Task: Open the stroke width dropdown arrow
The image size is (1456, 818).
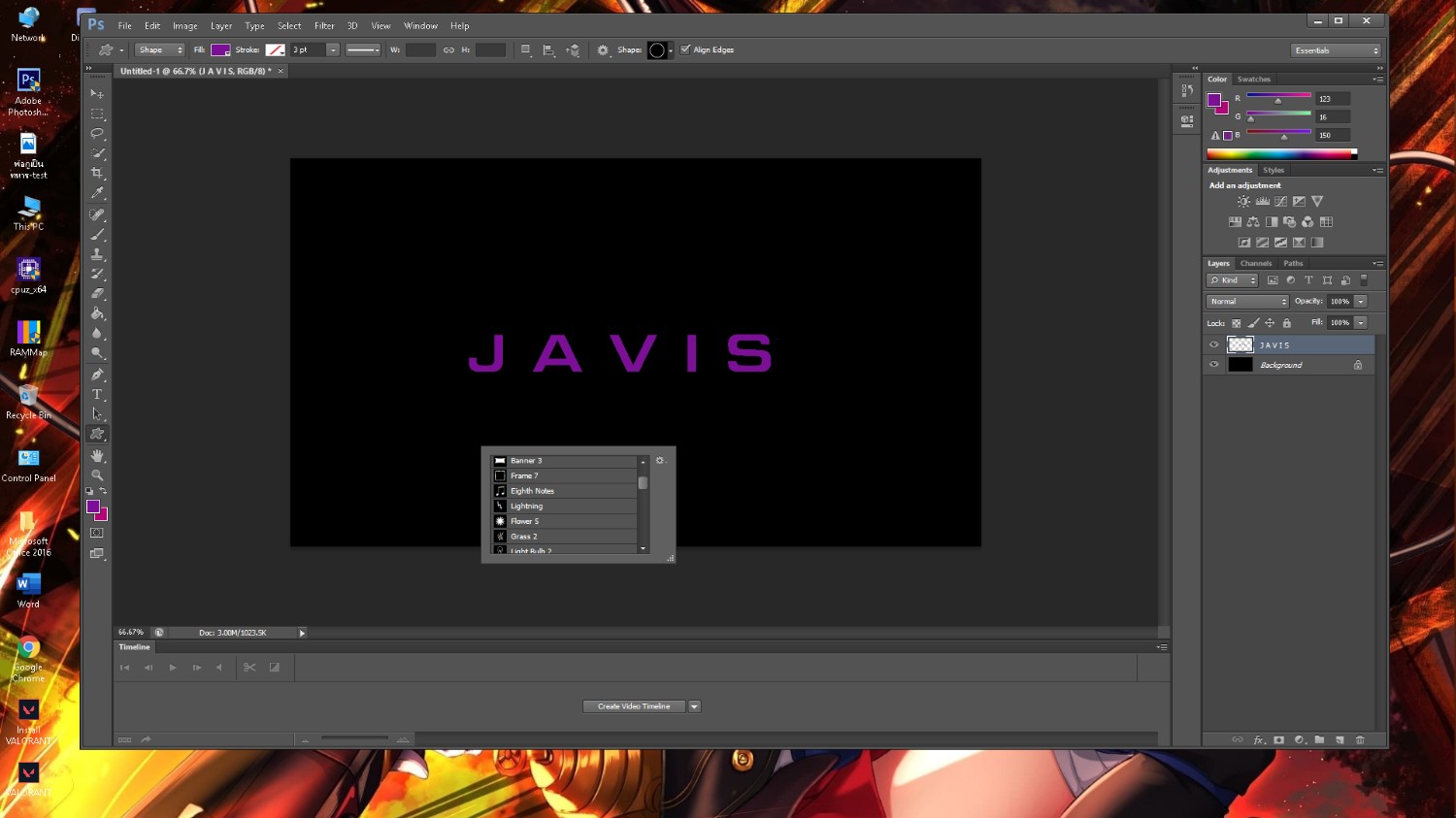Action: pyautogui.click(x=333, y=50)
